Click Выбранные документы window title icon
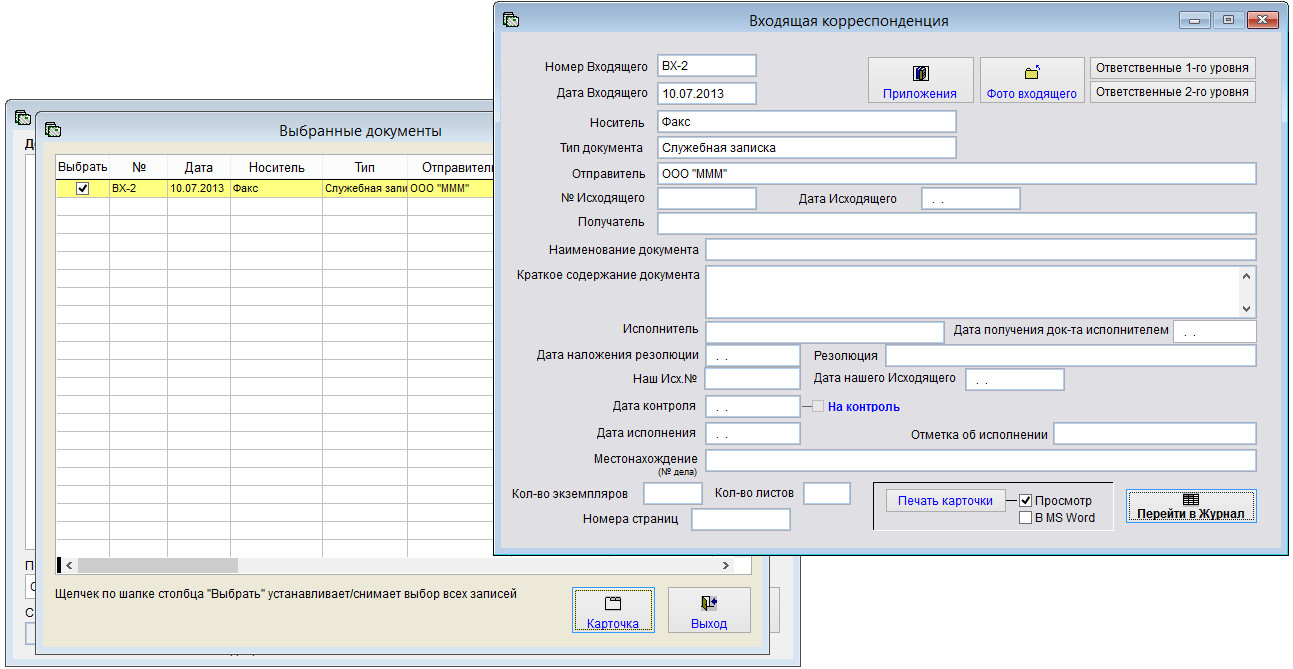Viewport: 1293px width, 669px height. pyautogui.click(x=53, y=130)
